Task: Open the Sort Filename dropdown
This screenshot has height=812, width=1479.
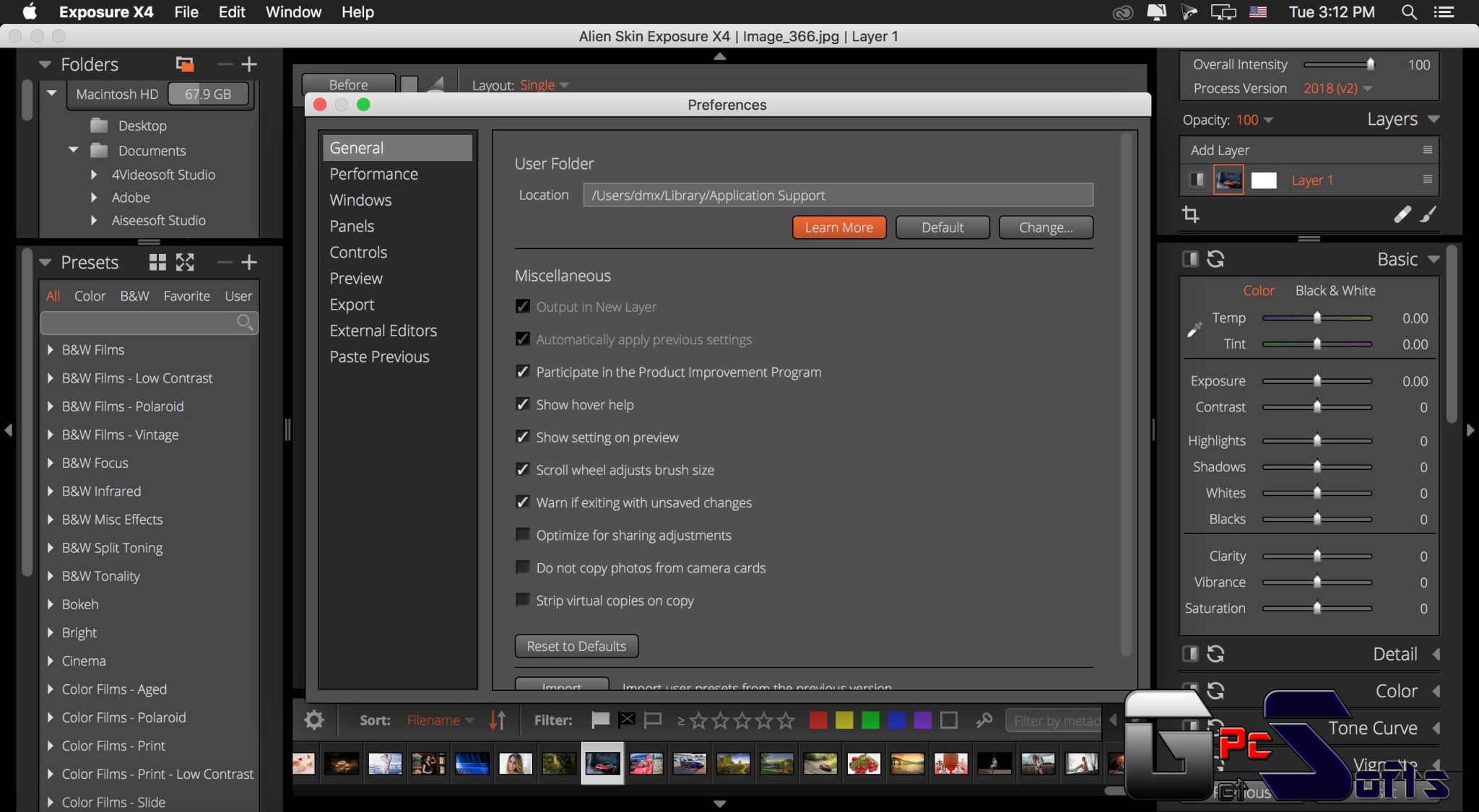Action: [x=440, y=720]
